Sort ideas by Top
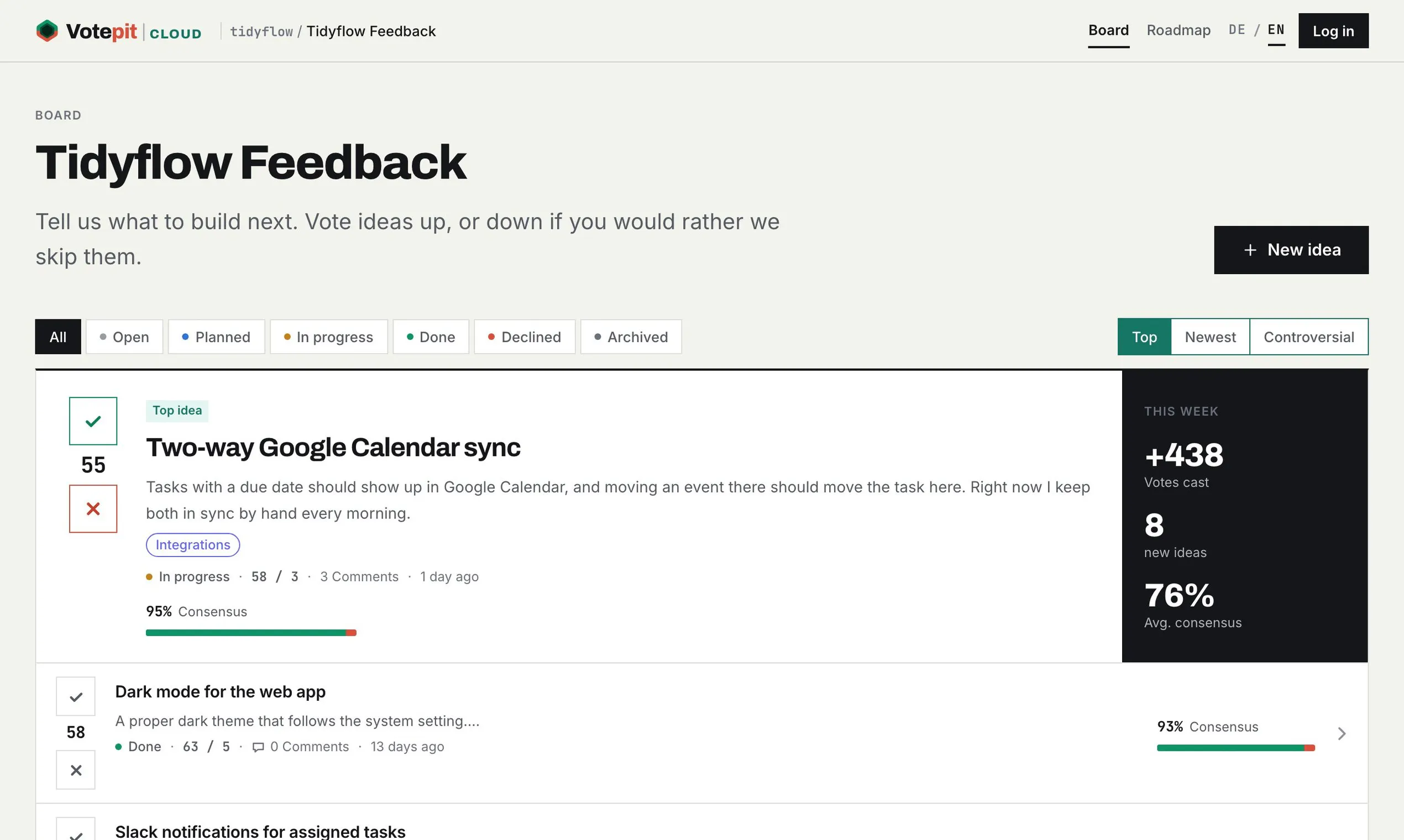Screen dimensions: 1404x840 pos(1144,337)
